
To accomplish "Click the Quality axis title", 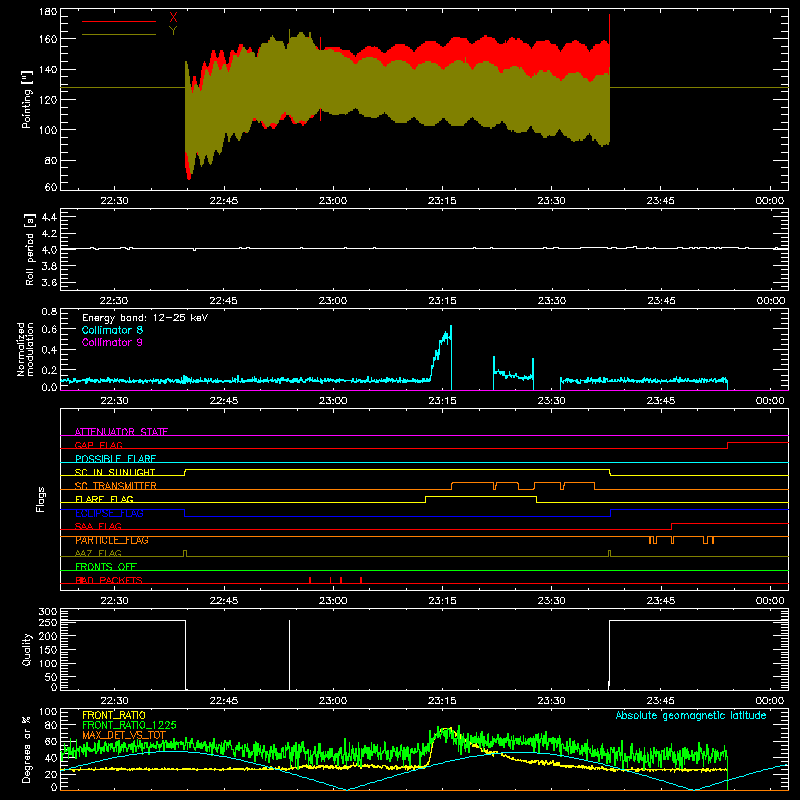I will 27,649.
